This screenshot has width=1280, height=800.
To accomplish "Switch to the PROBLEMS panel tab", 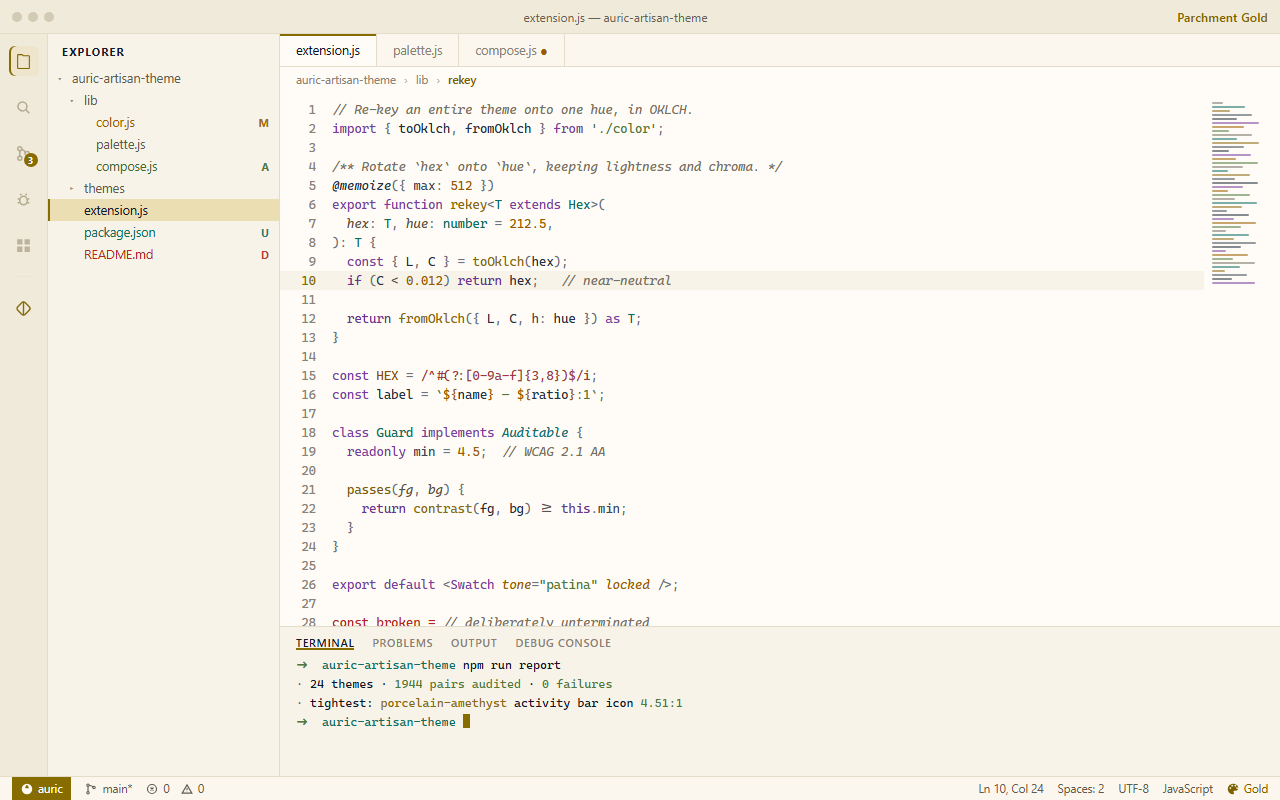I will [x=402, y=643].
